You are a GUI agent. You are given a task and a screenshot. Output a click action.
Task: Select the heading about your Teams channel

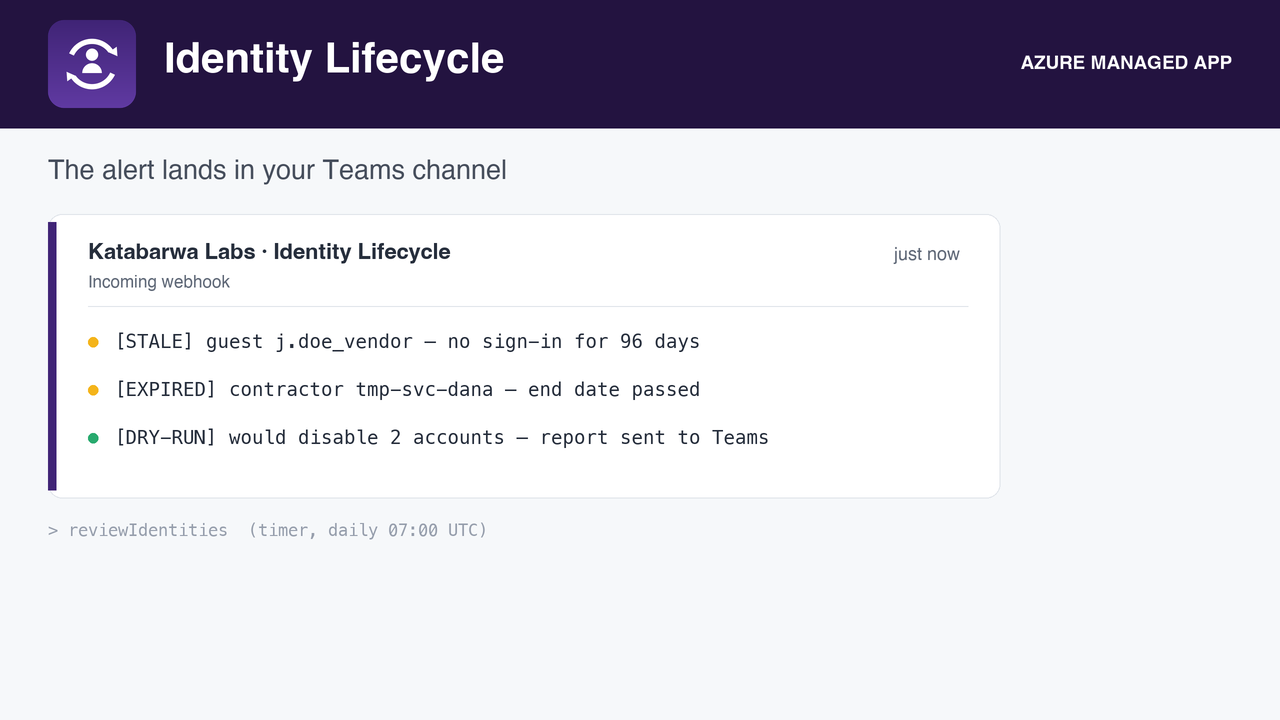coord(277,170)
